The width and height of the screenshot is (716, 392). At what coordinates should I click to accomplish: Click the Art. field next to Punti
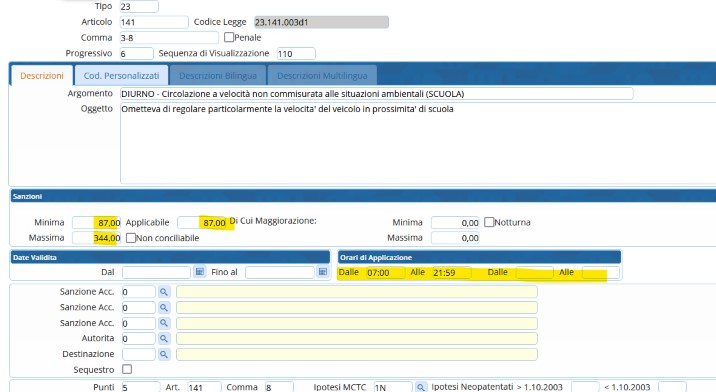point(204,387)
